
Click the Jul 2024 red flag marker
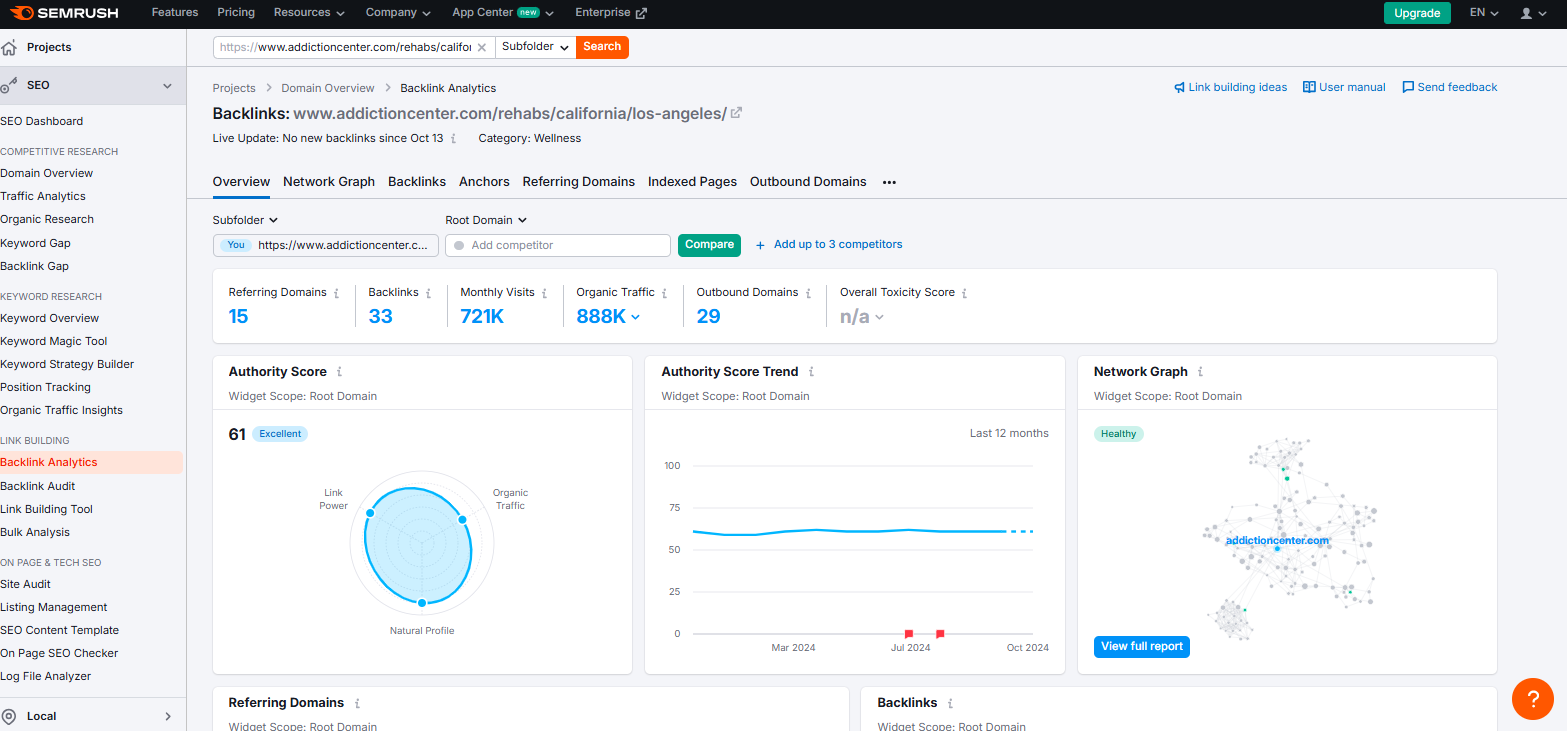[909, 634]
